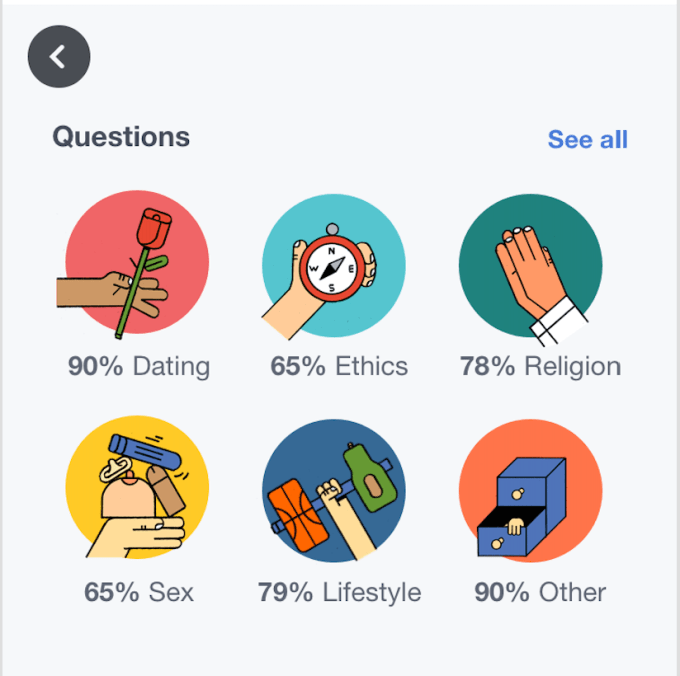The height and width of the screenshot is (676, 680).
Task: Go back using the arrow button
Action: point(59,57)
